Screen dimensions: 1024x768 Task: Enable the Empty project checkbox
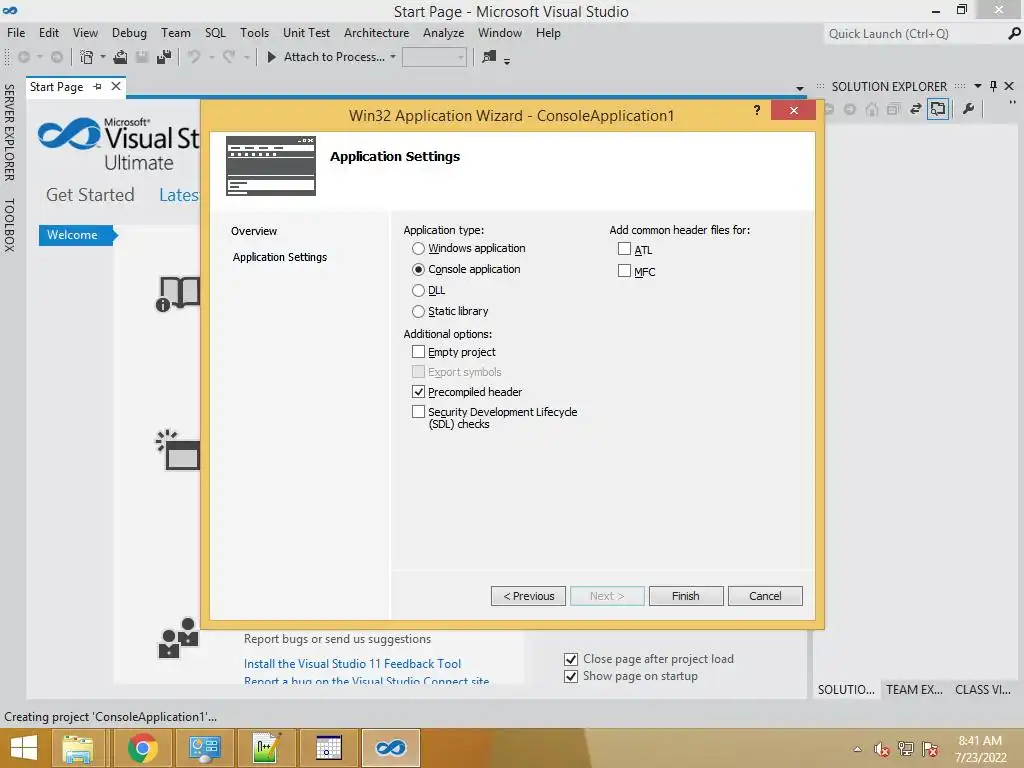click(x=419, y=352)
